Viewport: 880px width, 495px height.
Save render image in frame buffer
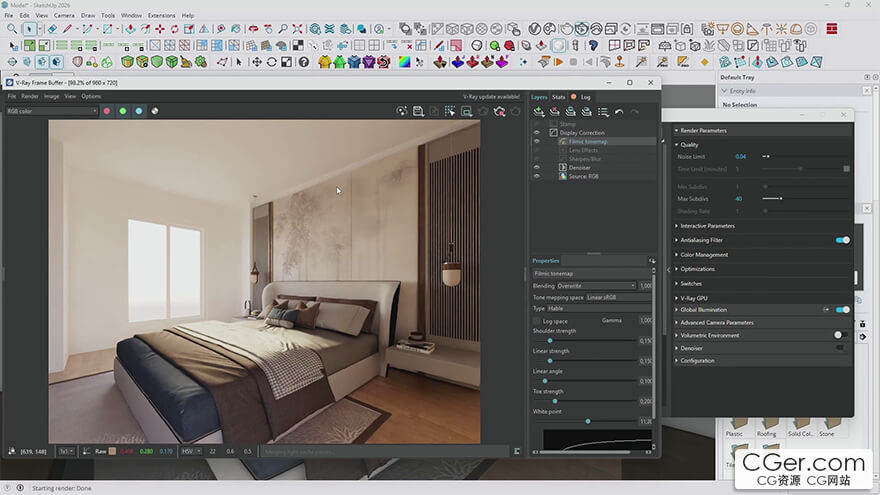(x=418, y=111)
